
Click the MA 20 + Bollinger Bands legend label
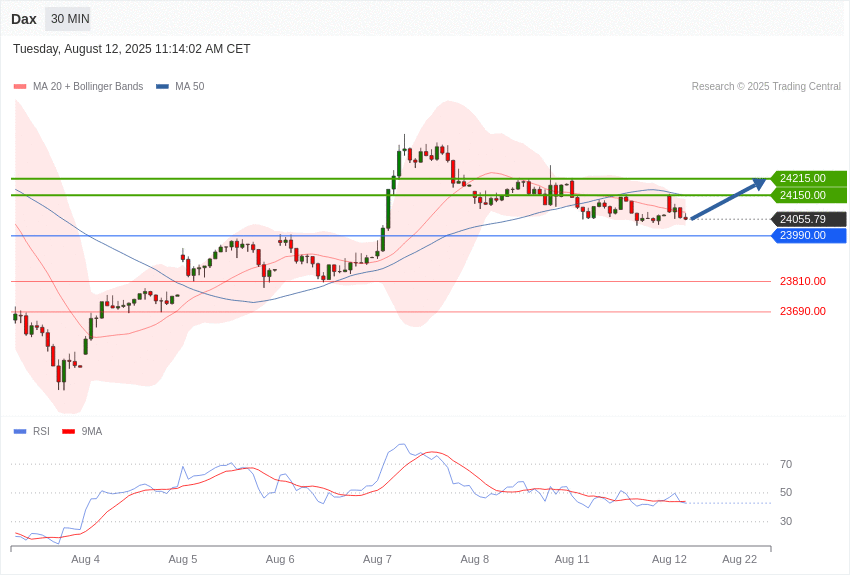(88, 86)
